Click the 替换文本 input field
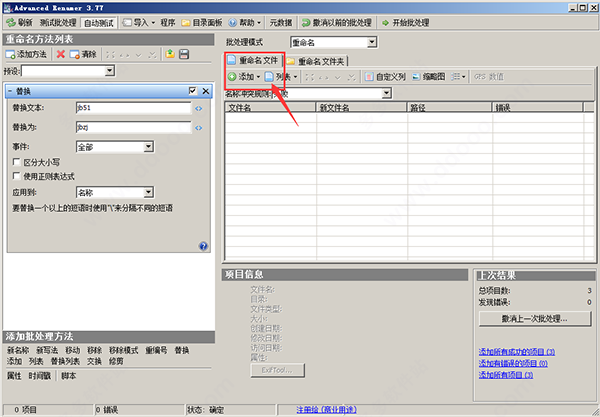 [x=133, y=108]
